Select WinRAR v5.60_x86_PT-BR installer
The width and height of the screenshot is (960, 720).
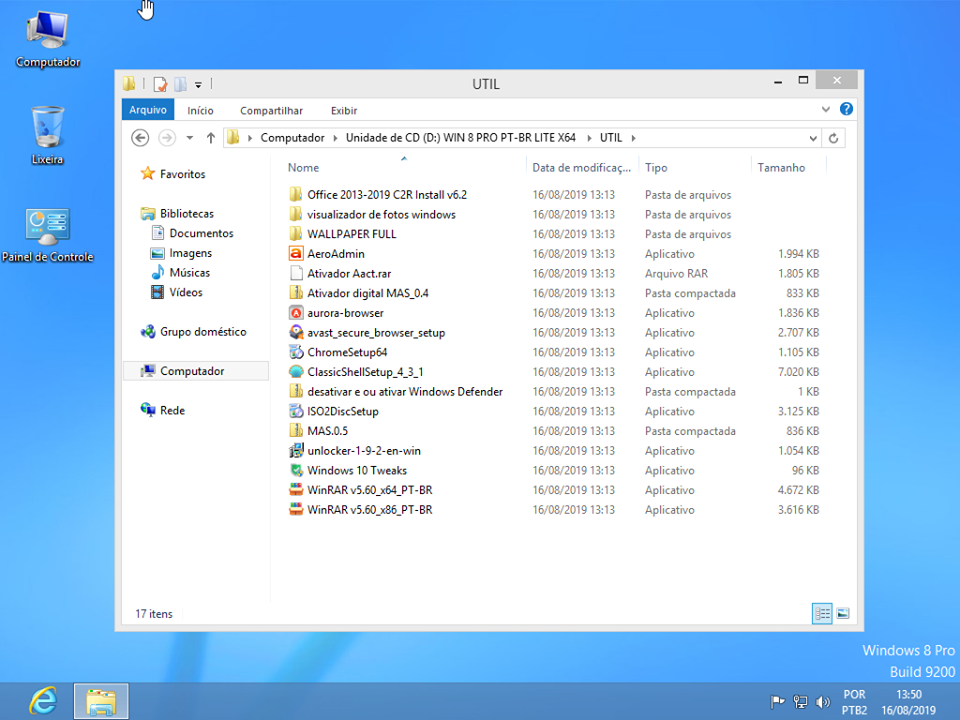[361, 509]
